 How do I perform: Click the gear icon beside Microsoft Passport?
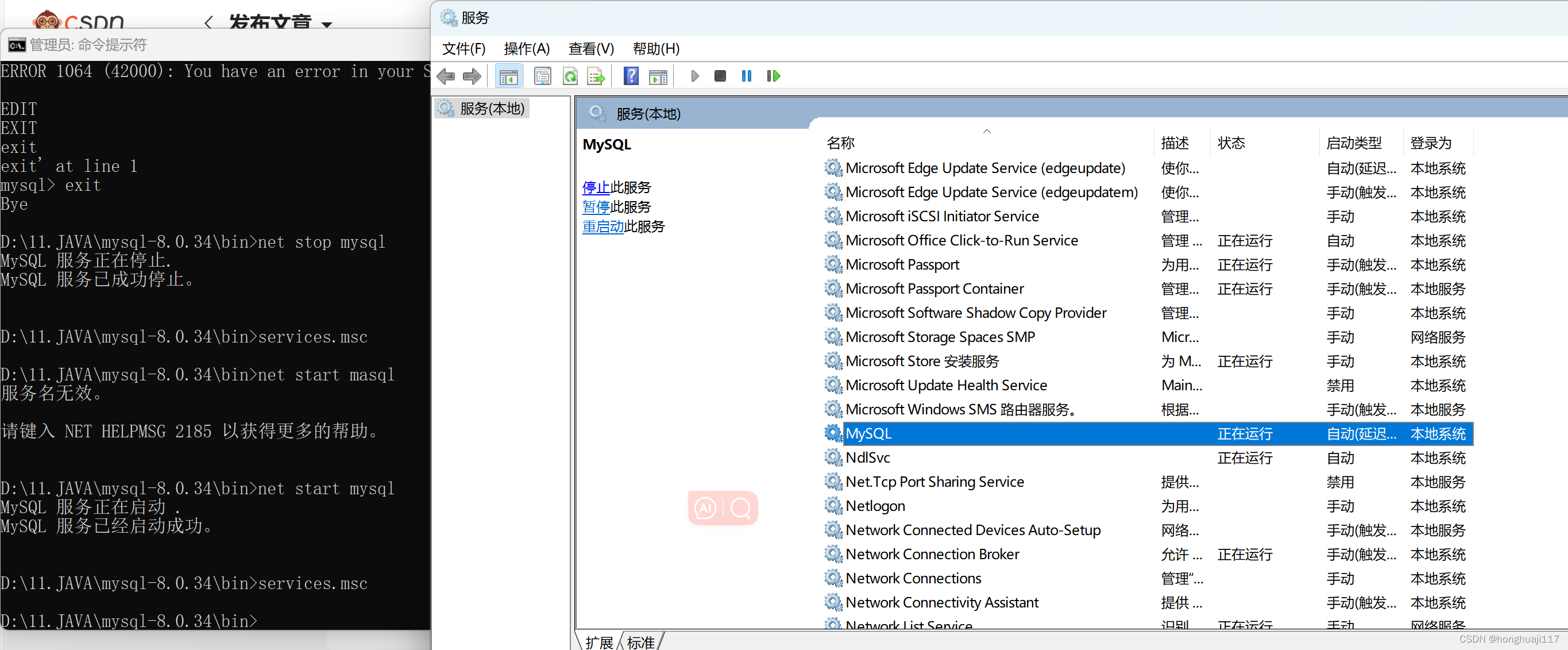pos(833,264)
